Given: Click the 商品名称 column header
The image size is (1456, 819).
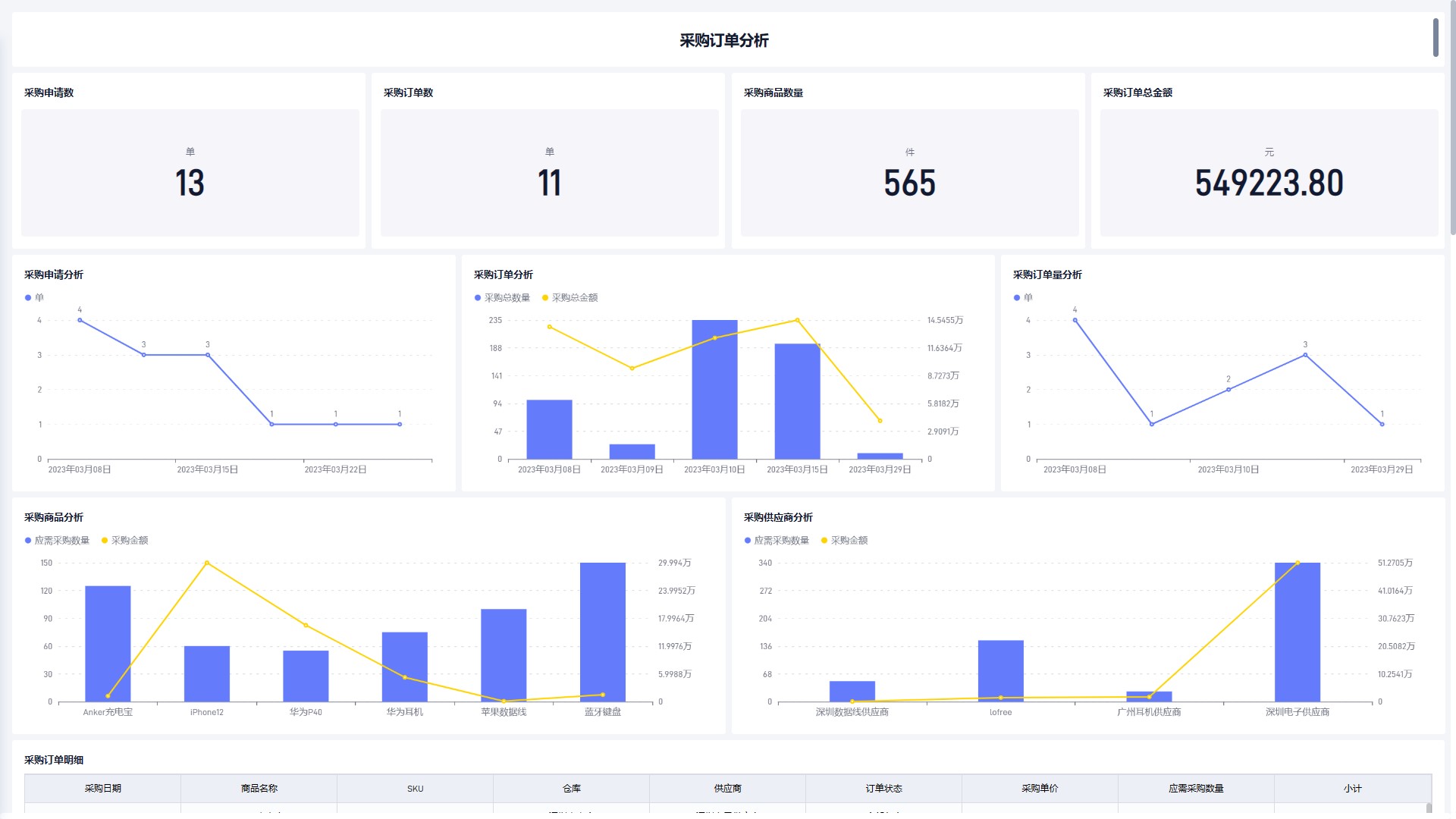Looking at the screenshot, I should [259, 789].
